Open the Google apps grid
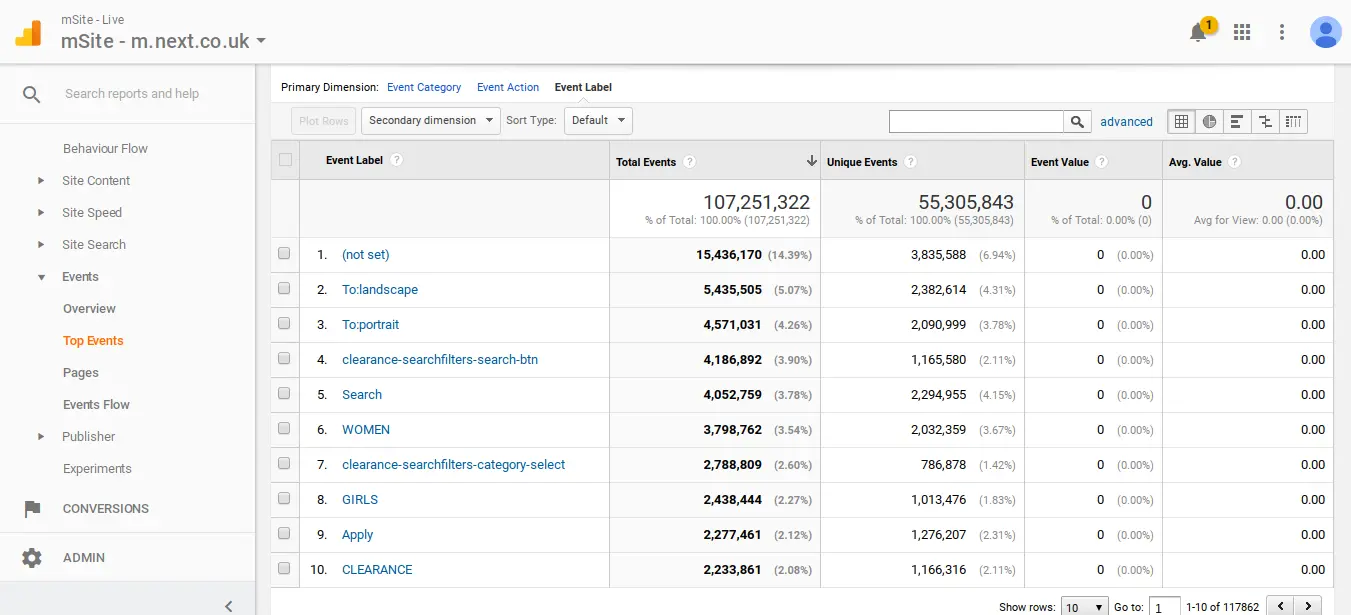The height and width of the screenshot is (615, 1351). 1242,32
